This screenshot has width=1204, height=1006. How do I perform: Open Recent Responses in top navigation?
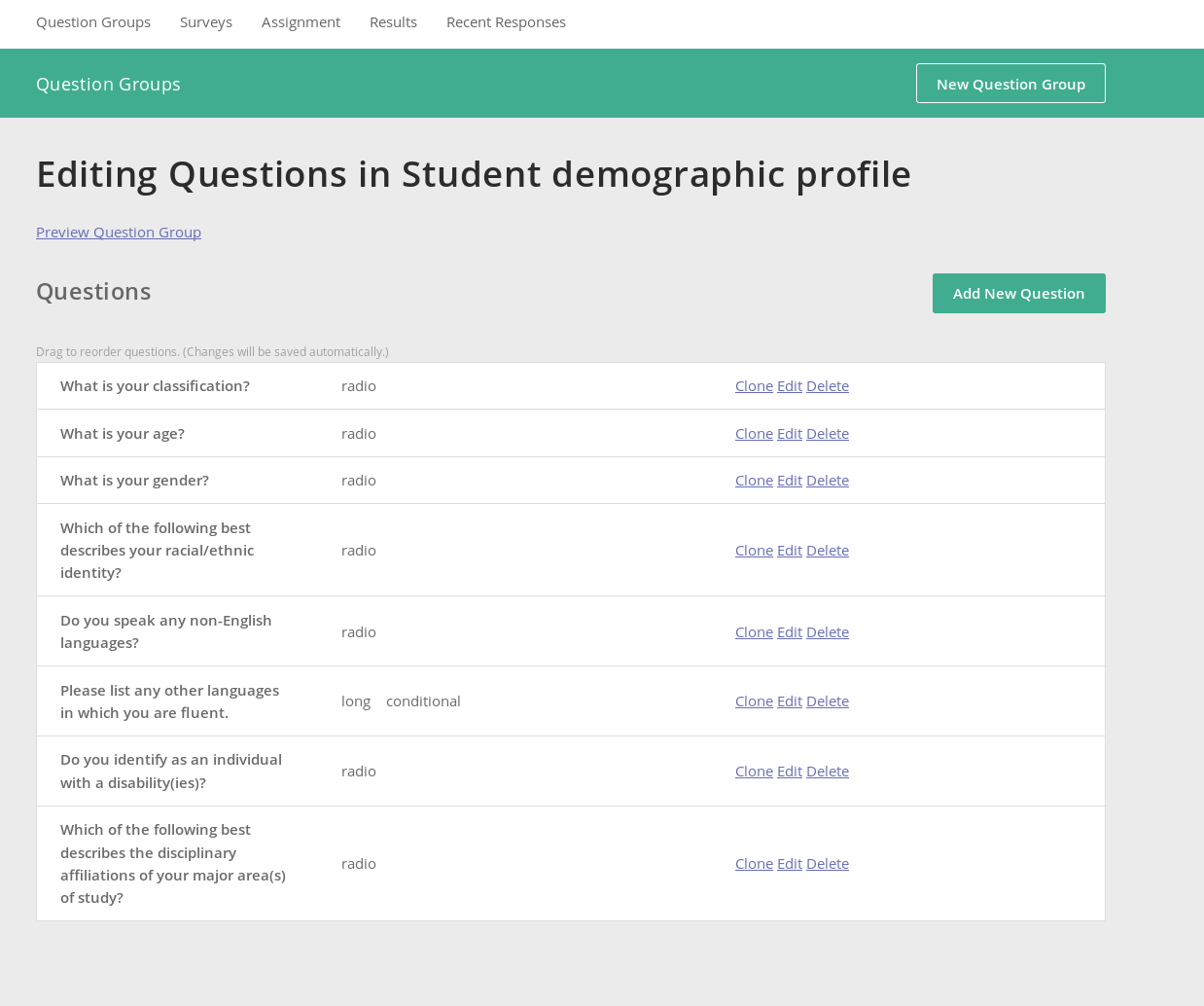click(x=506, y=21)
